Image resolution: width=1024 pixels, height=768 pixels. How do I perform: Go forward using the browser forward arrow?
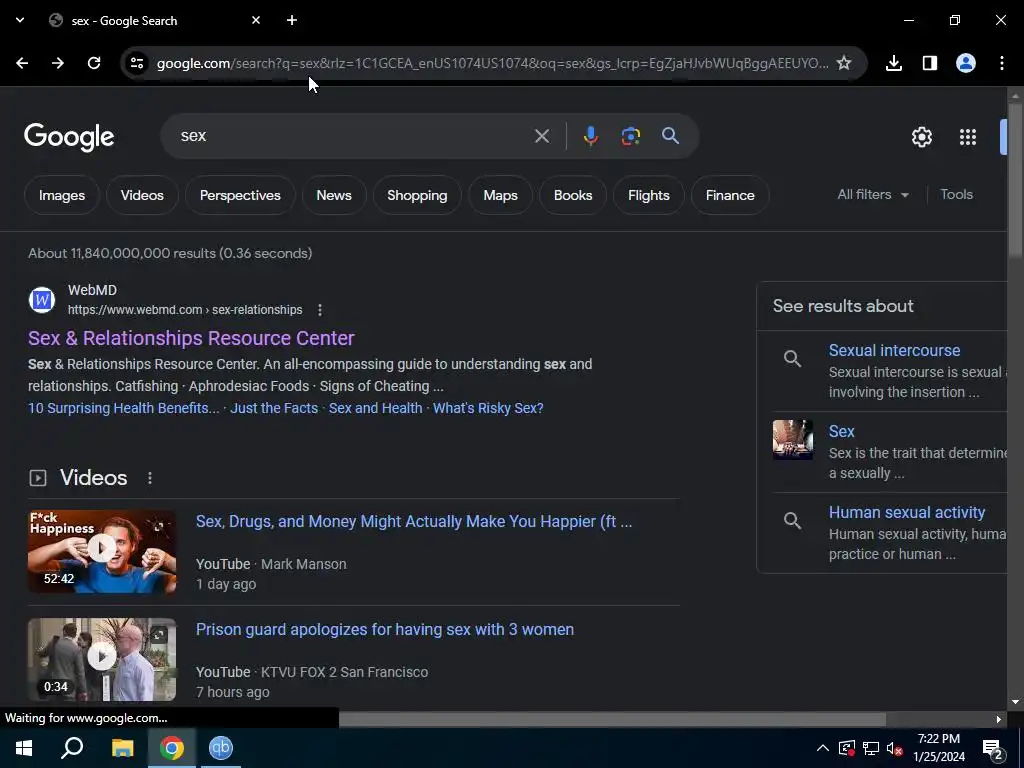pyautogui.click(x=58, y=63)
